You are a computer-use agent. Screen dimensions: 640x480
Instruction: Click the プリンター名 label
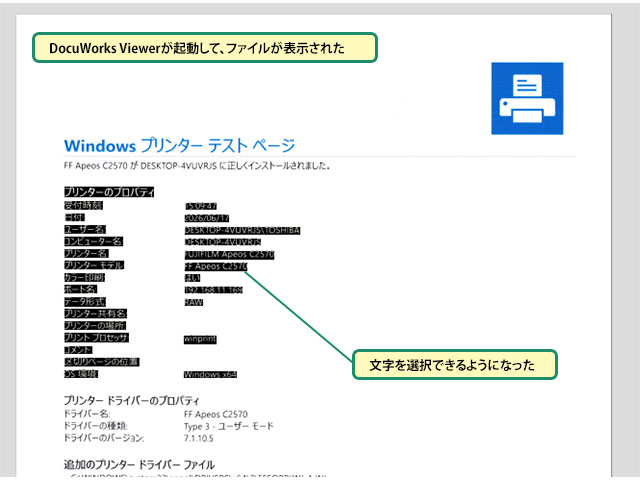click(86, 253)
